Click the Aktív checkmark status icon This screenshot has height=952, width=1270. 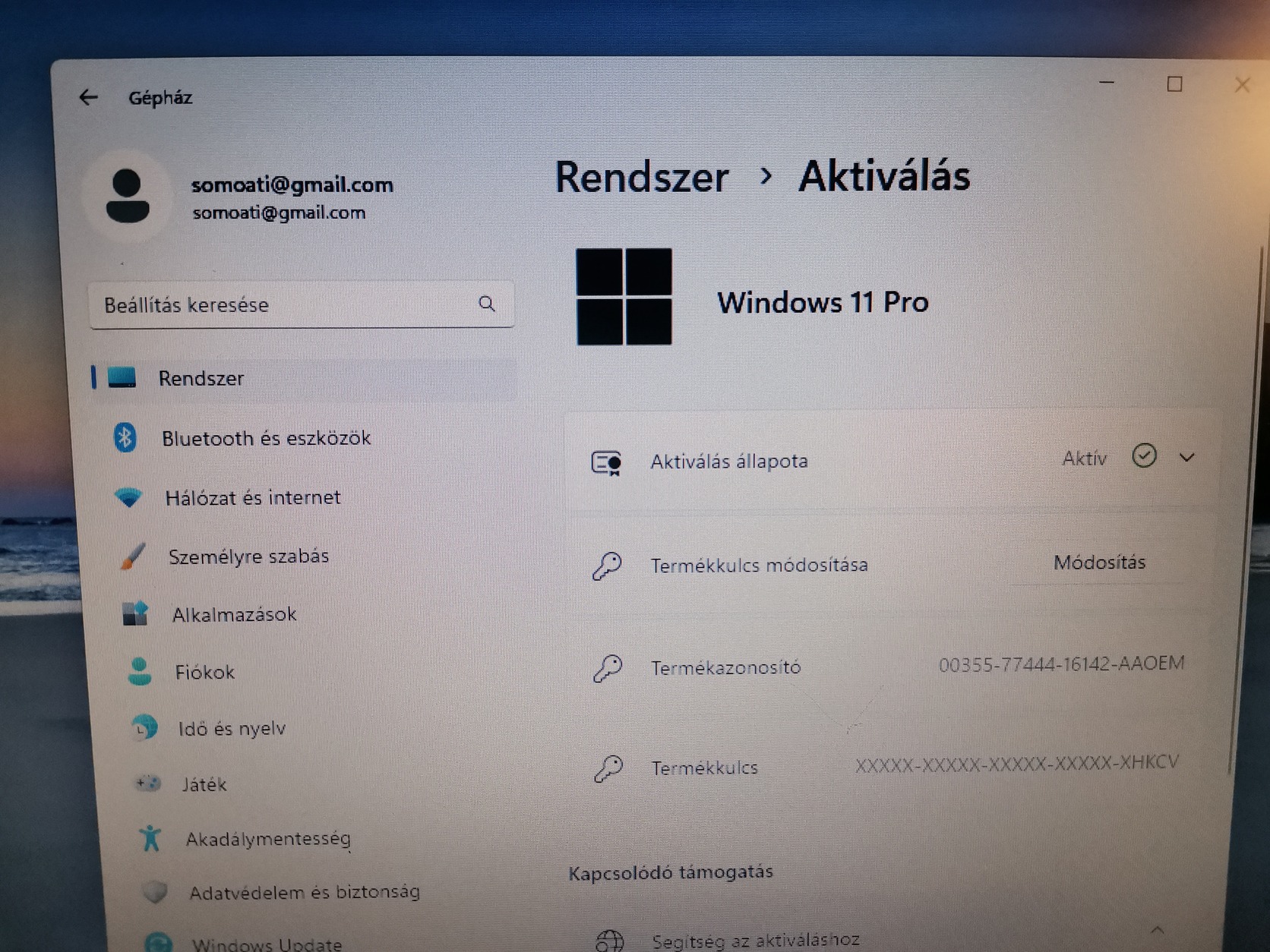point(1144,456)
